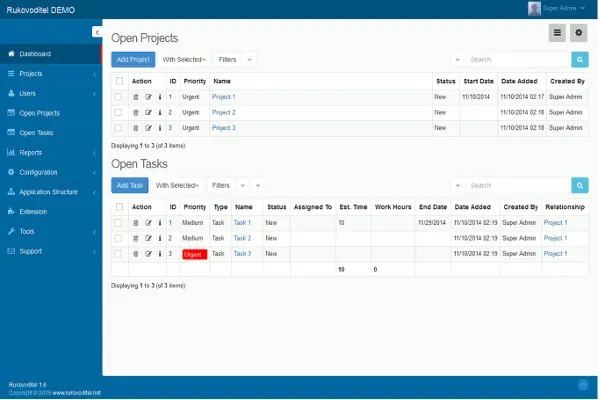This screenshot has height=400, width=600.
Task: Expand the Filters dropdown arrow in Open Tasks
Action: click(x=258, y=185)
